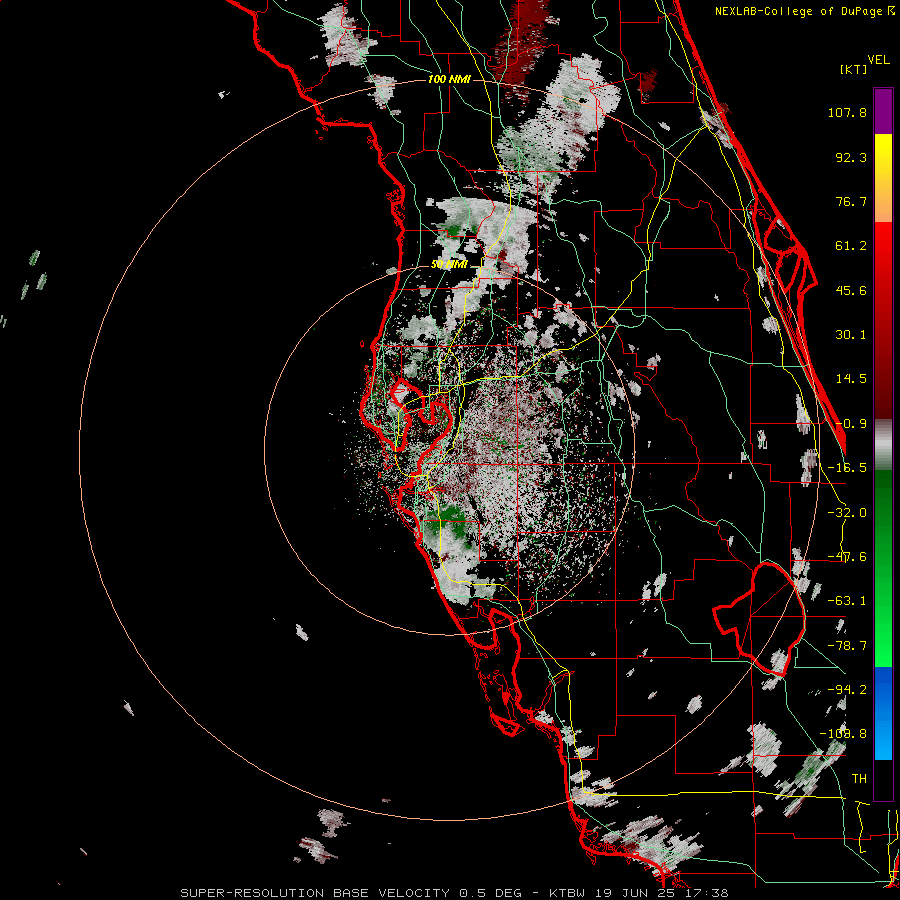
Task: Select the 61.2 velocity scale value
Action: point(851,246)
